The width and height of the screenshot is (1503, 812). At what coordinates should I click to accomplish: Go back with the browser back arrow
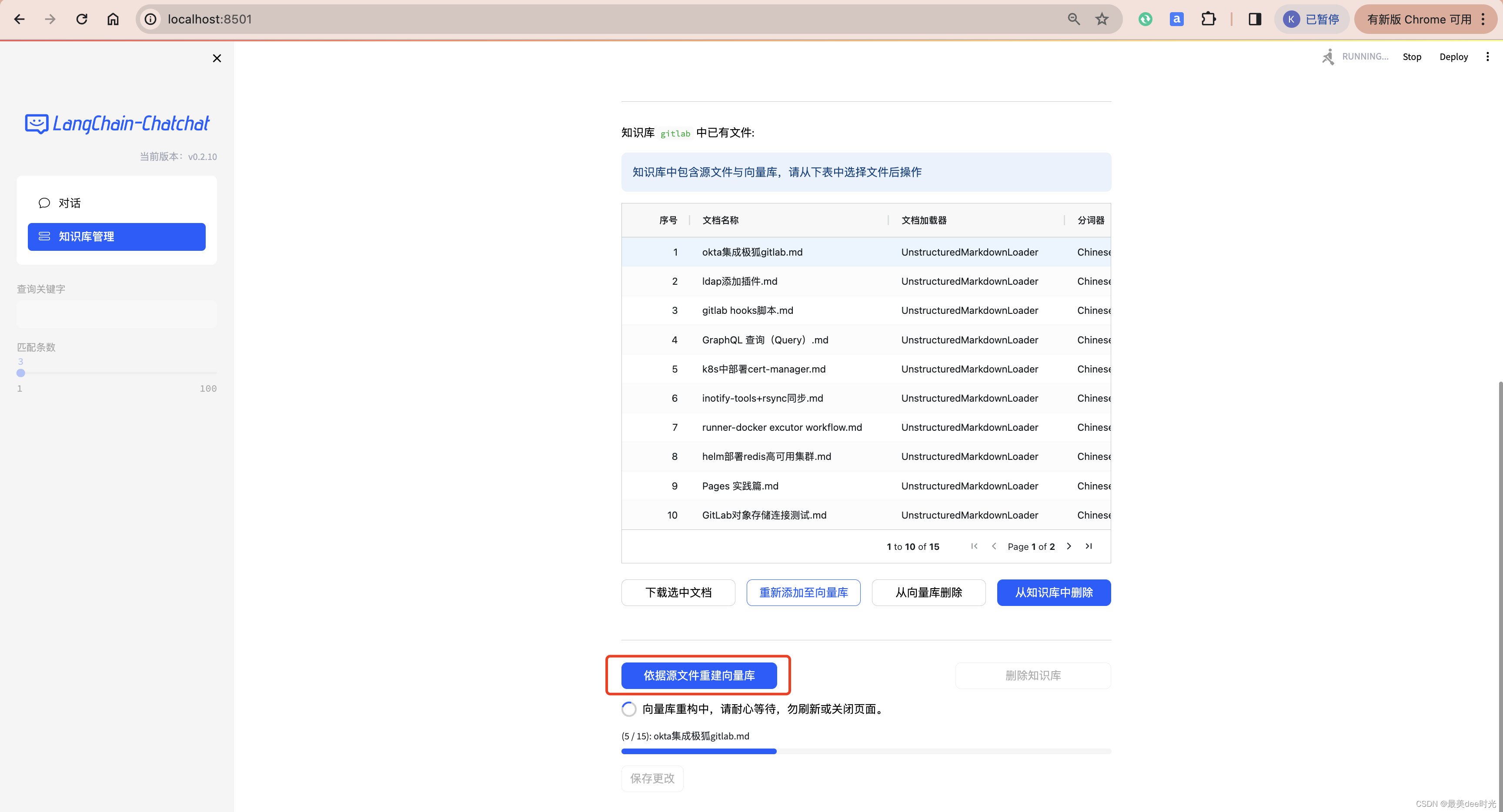(x=19, y=19)
